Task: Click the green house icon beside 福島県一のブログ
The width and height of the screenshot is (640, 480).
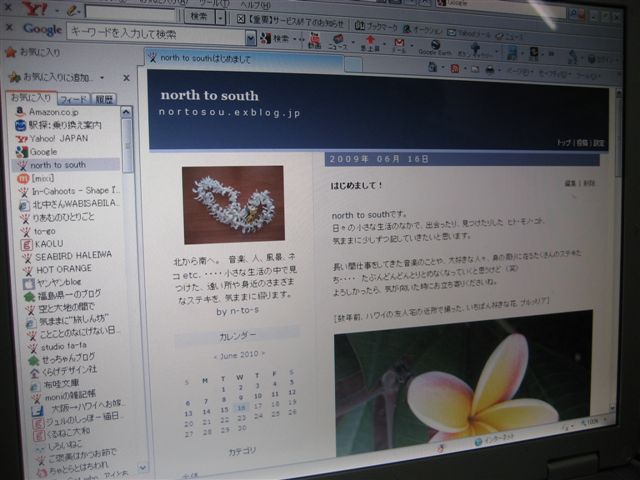Action: click(x=29, y=297)
